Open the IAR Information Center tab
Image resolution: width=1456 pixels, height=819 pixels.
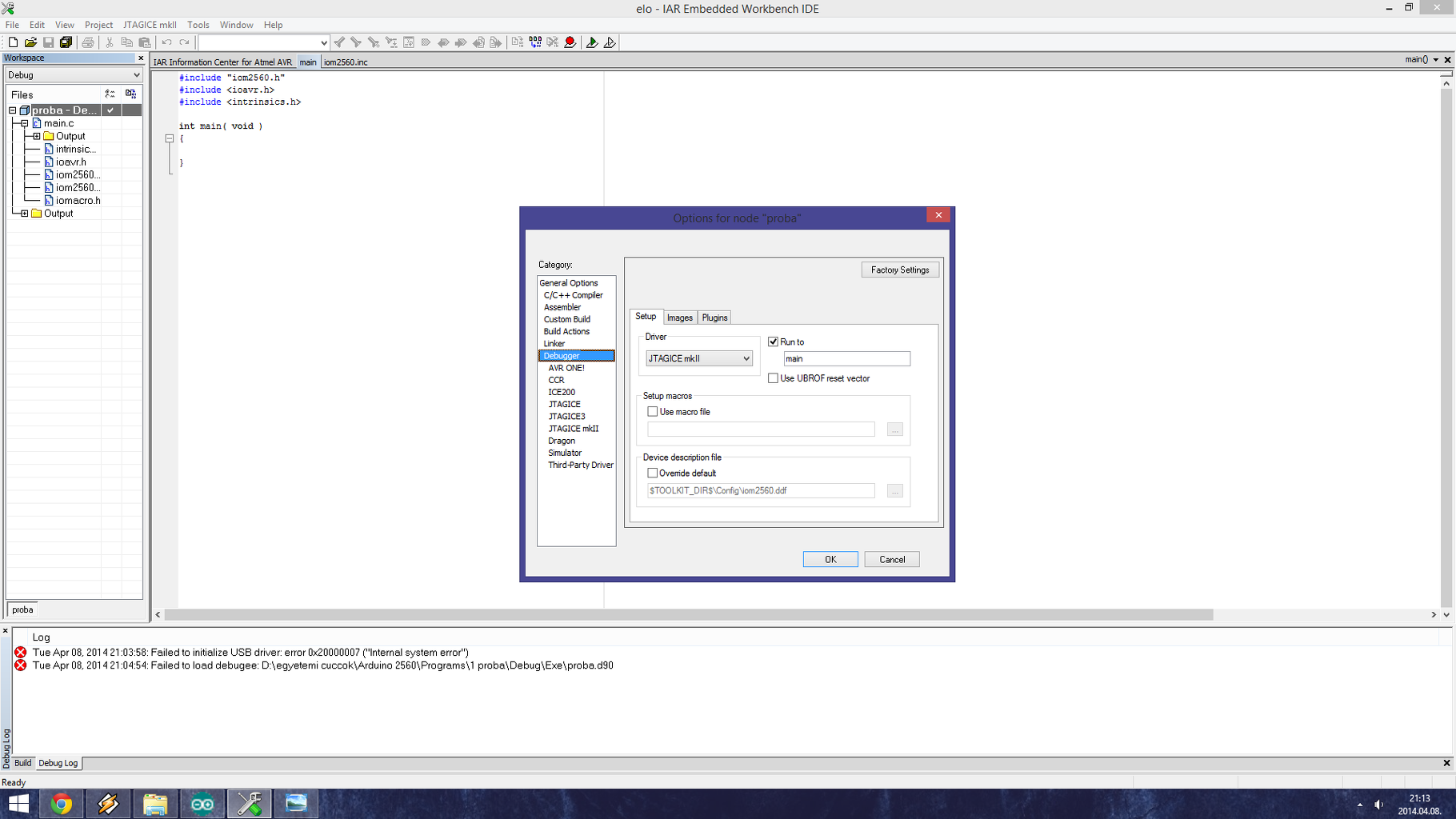(222, 62)
